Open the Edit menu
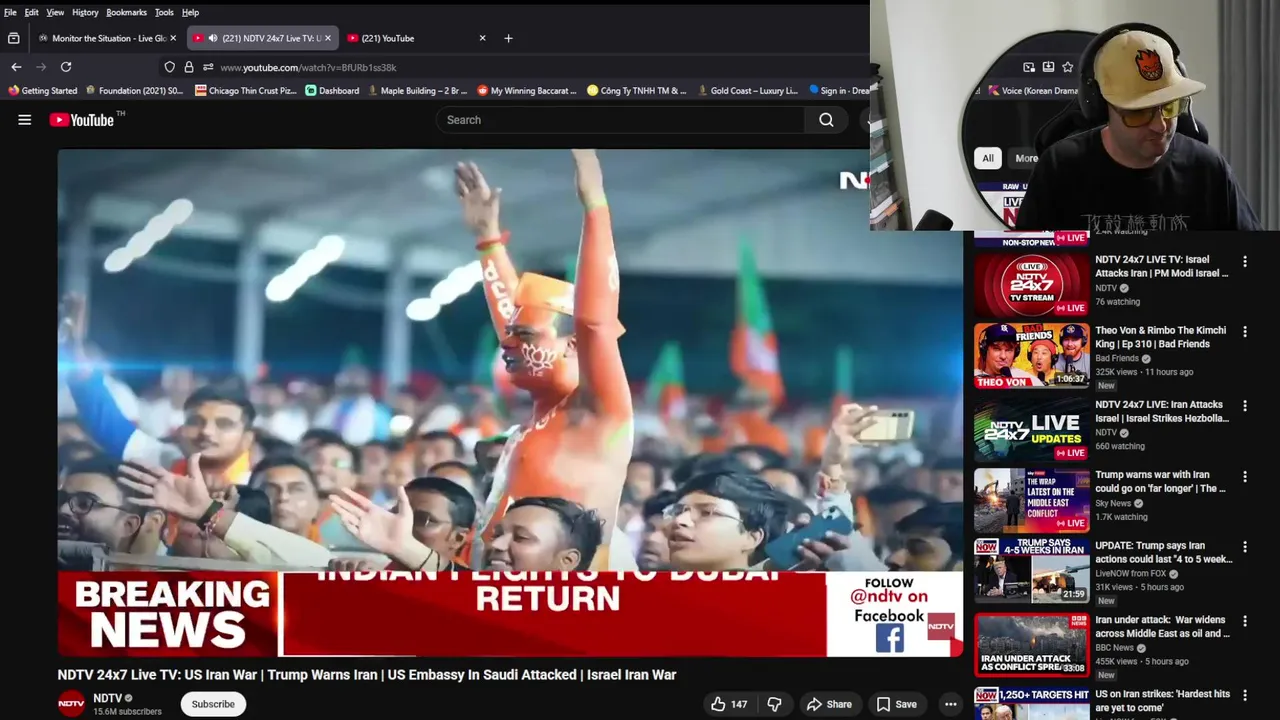 32,12
